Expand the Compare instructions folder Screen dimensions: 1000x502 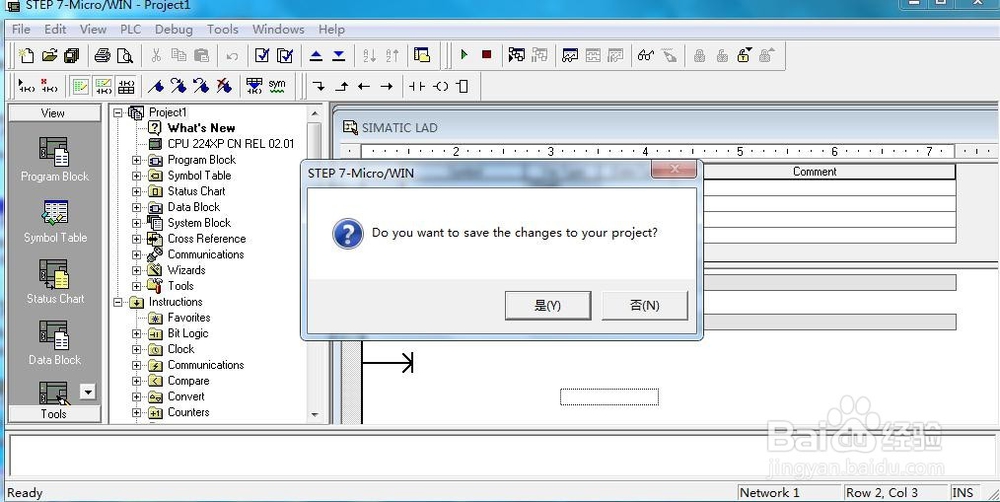coord(136,381)
